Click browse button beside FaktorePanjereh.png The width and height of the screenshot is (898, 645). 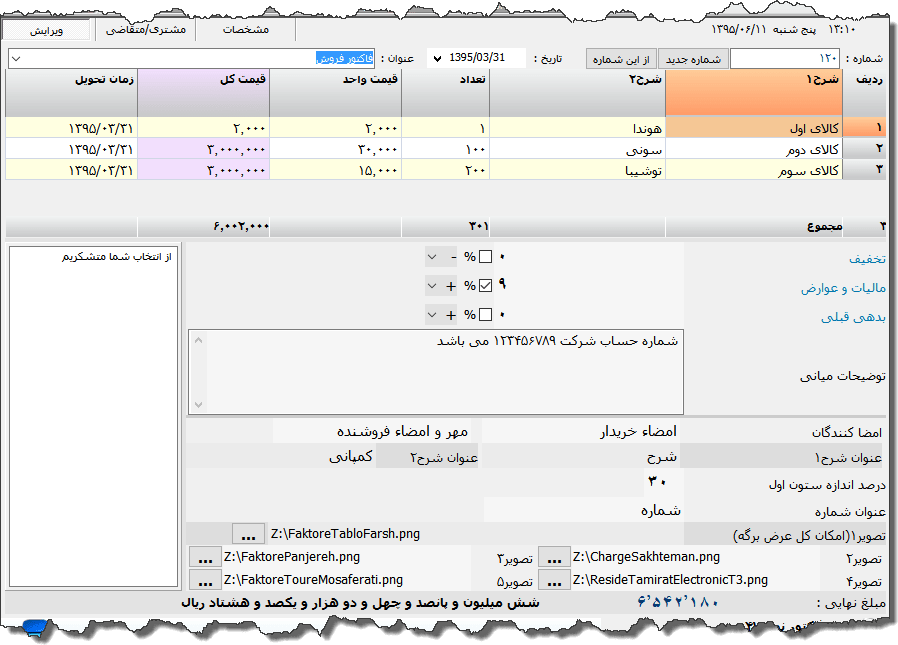tap(205, 557)
